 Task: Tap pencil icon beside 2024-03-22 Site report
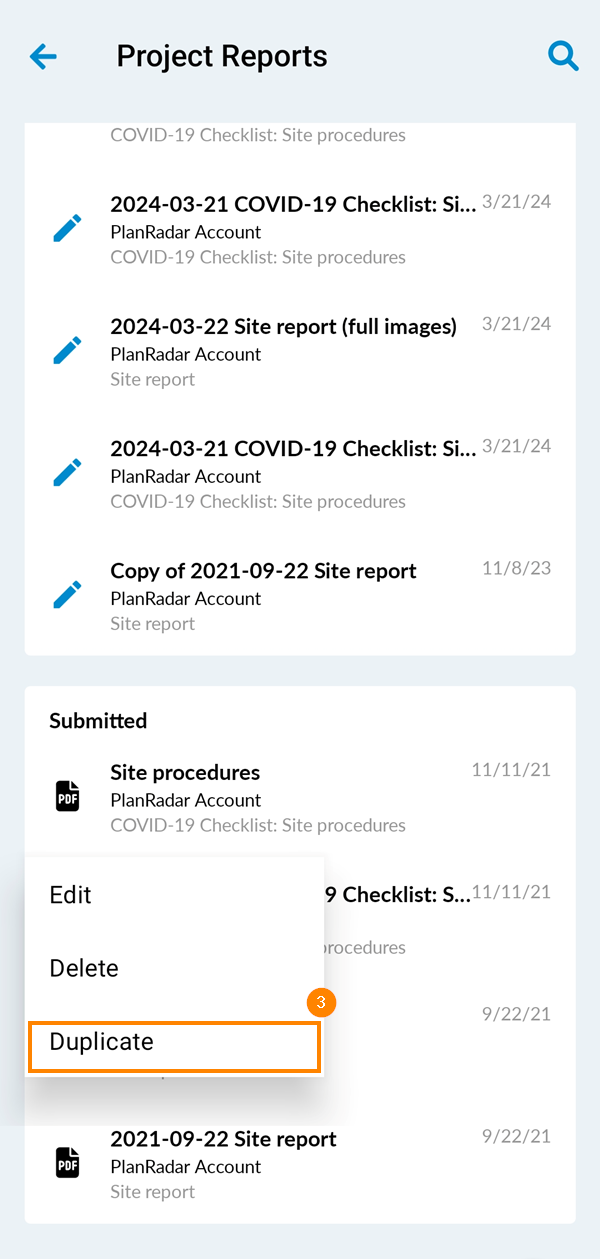pyautogui.click(x=67, y=351)
